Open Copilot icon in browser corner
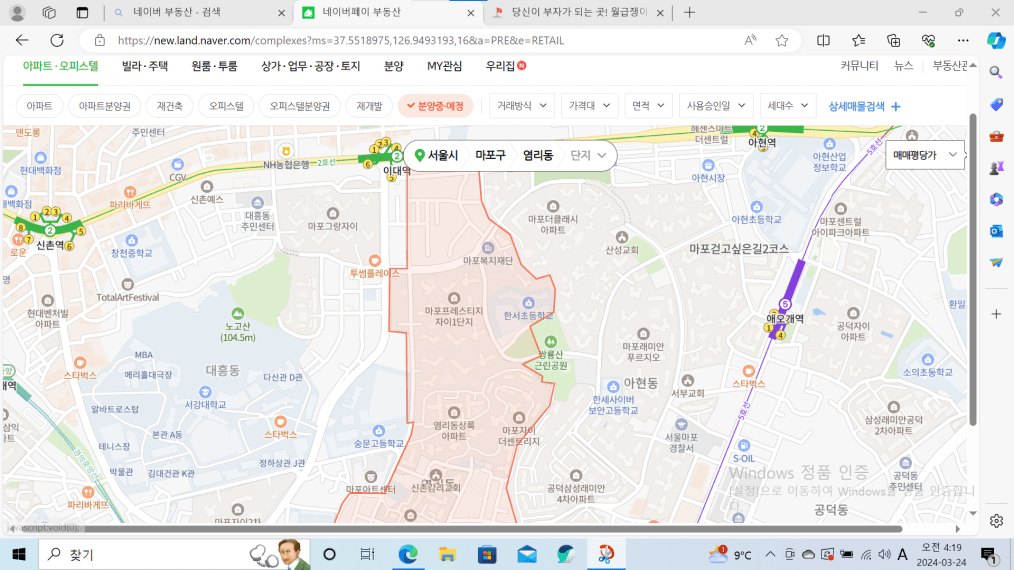Viewport: 1014px width, 570px height. (x=996, y=40)
